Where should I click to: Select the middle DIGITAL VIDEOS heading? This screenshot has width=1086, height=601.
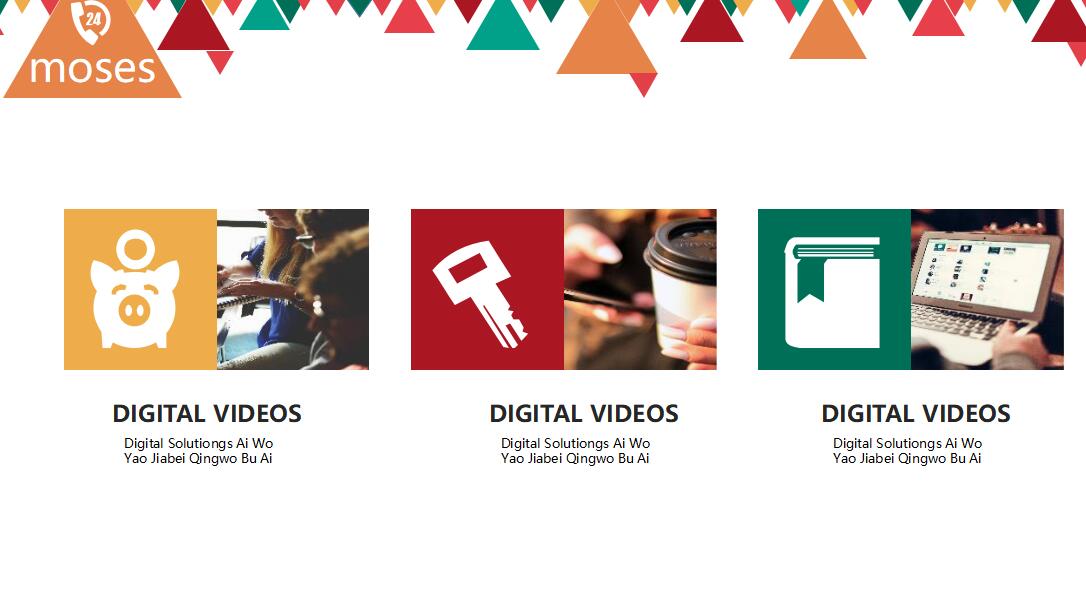point(584,414)
